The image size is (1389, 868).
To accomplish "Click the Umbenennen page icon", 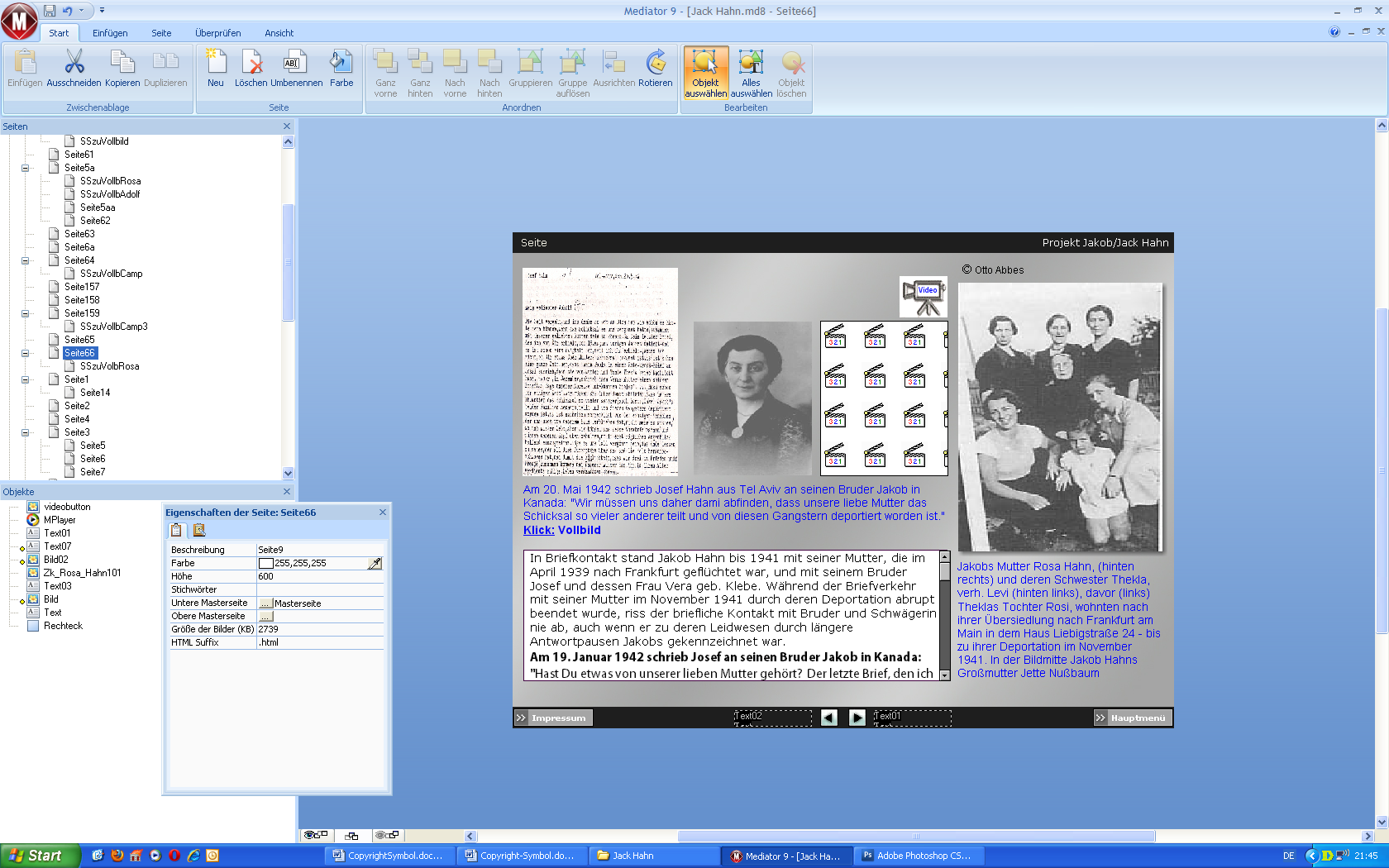I will pyautogui.click(x=296, y=63).
